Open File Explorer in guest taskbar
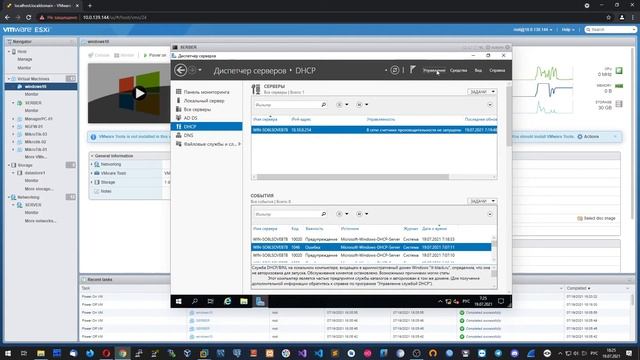640x360 pixels. (x=244, y=301)
